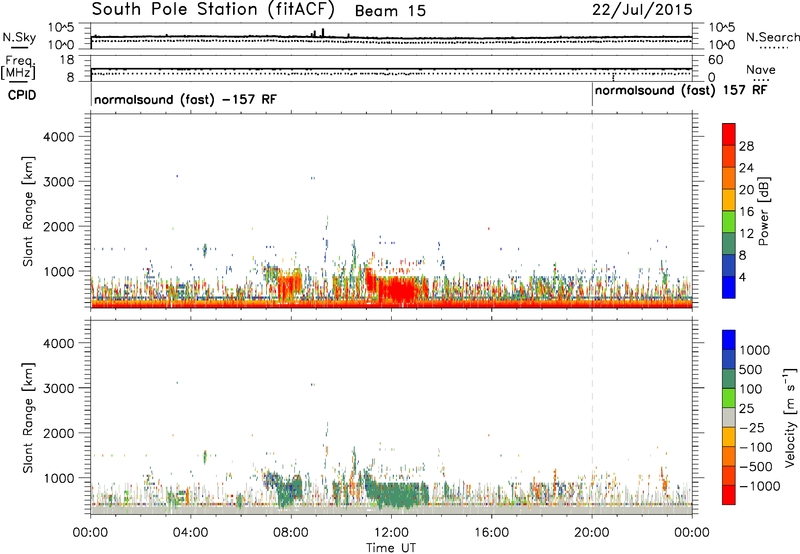
Task: Click the blue bottom segment of power colorbar
Action: pyautogui.click(x=729, y=287)
